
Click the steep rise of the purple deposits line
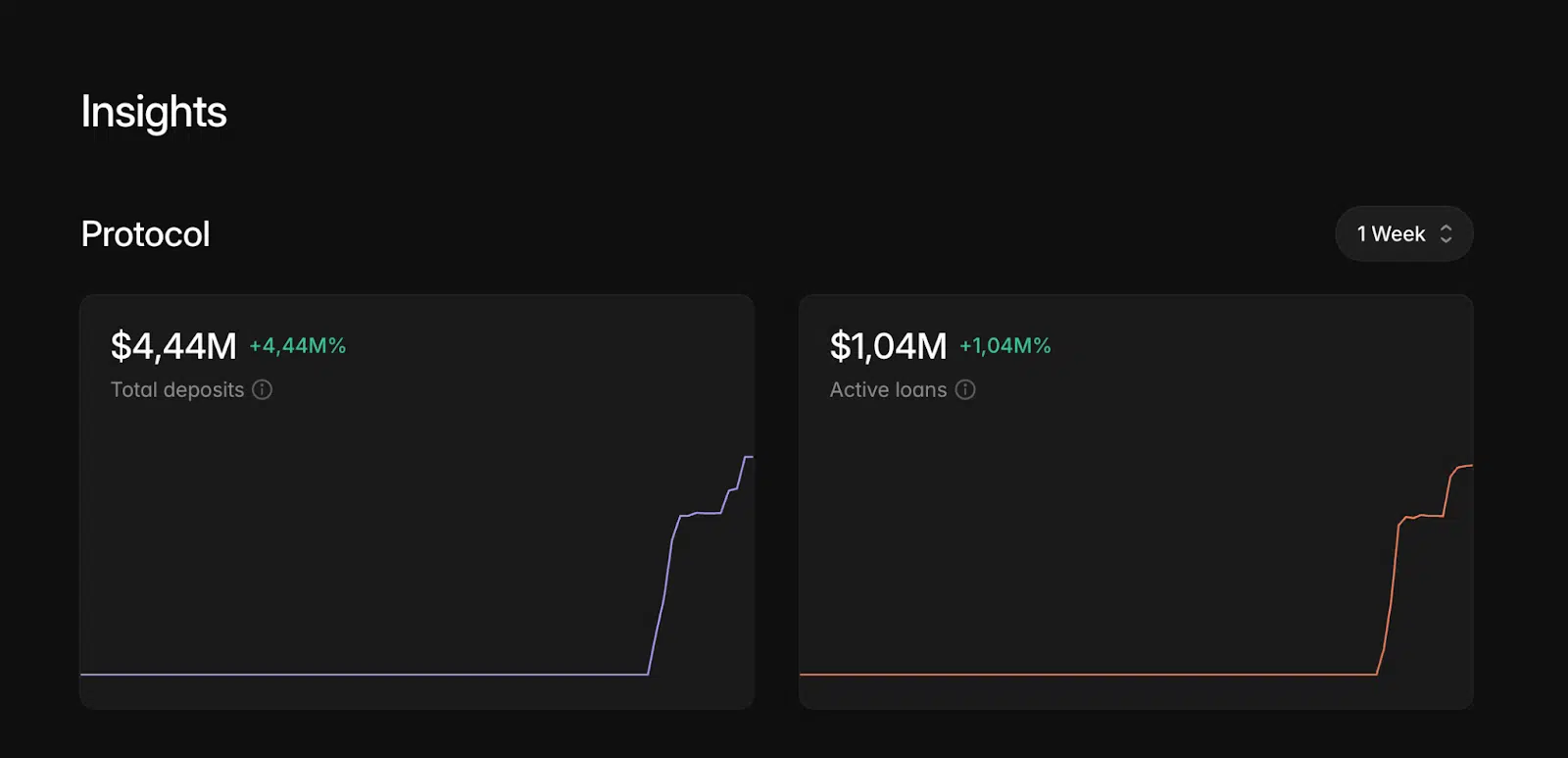[x=661, y=608]
